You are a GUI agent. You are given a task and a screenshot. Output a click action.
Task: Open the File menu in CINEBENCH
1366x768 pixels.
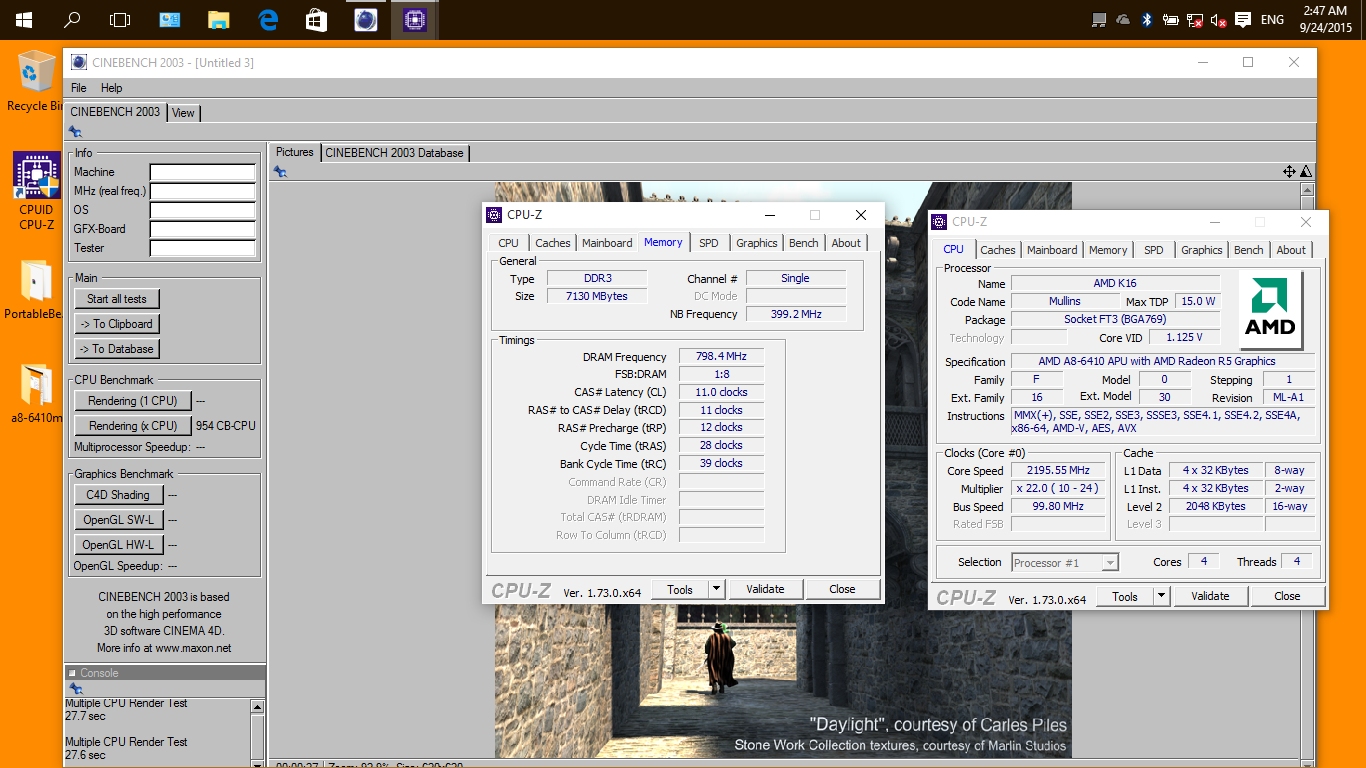78,88
